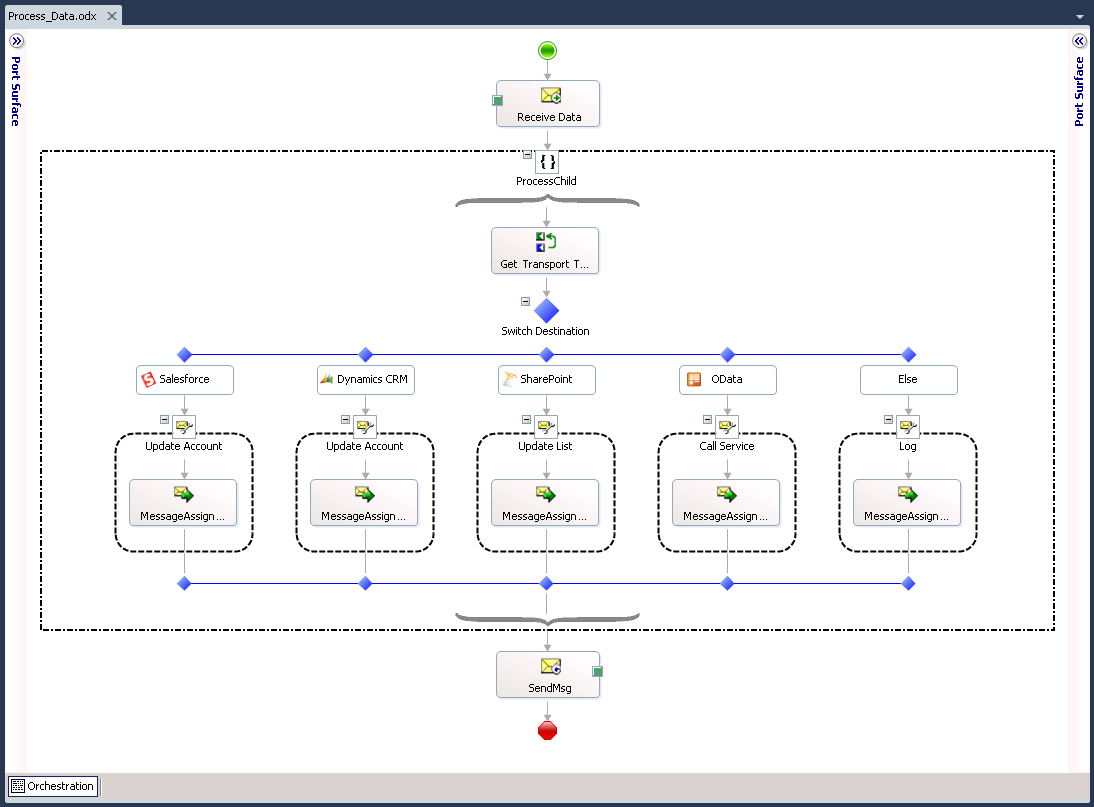
Task: Click top blue diamond above Dynamics CRM branch
Action: pyautogui.click(x=365, y=354)
